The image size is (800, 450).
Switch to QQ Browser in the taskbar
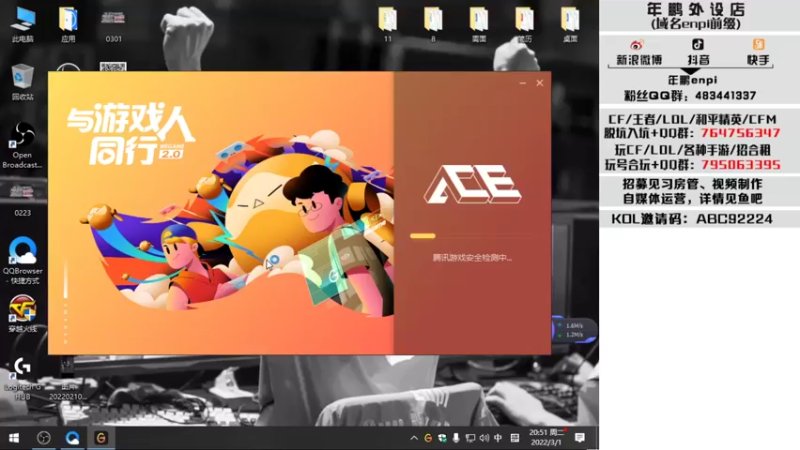coord(72,438)
